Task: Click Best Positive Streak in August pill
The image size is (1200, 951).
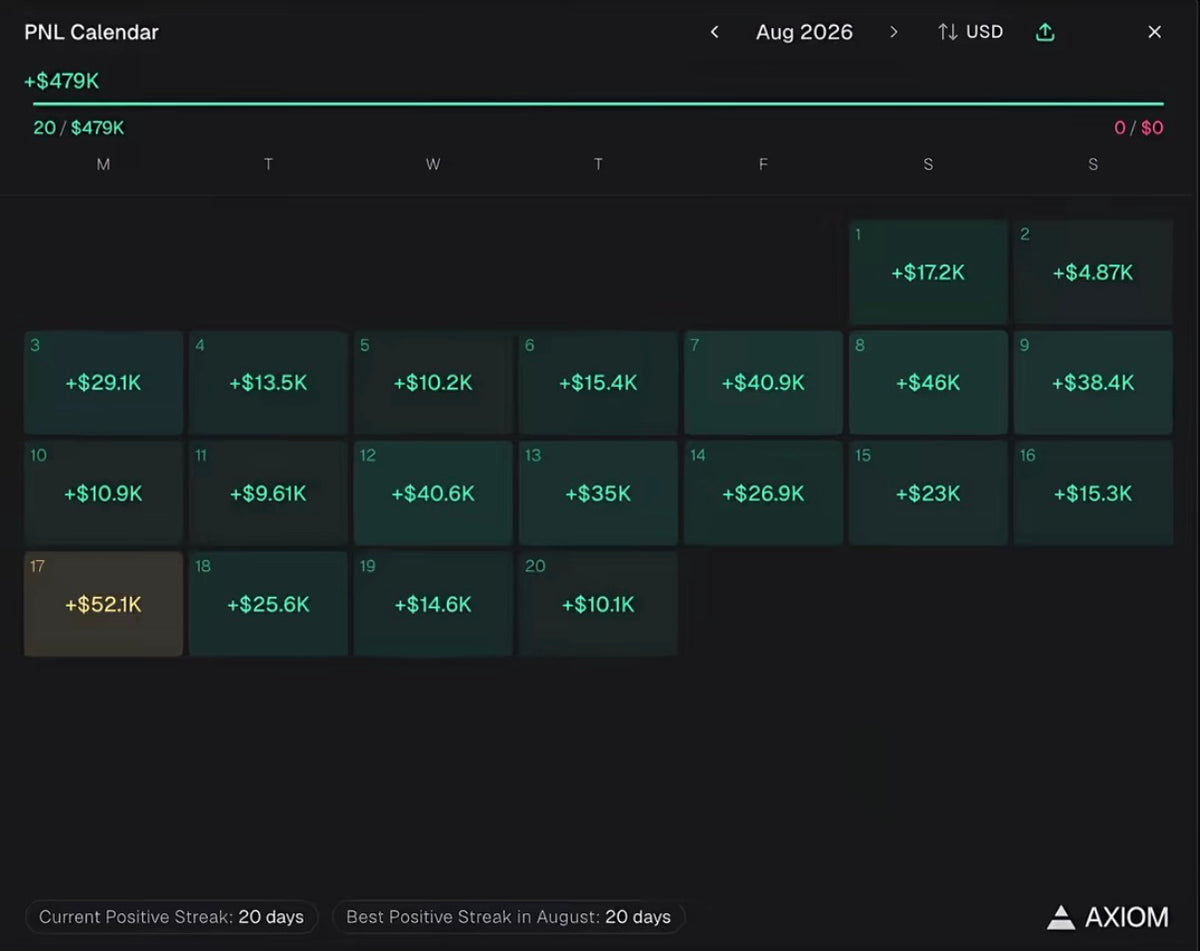Action: click(x=508, y=917)
